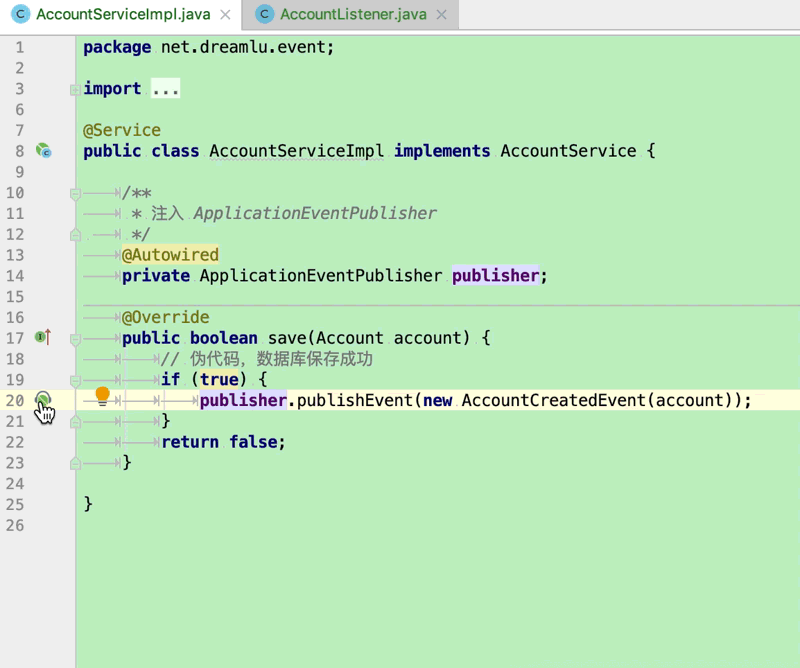Collapse the Javadoc comment at line 10
This screenshot has width=800, height=668.
click(x=75, y=193)
